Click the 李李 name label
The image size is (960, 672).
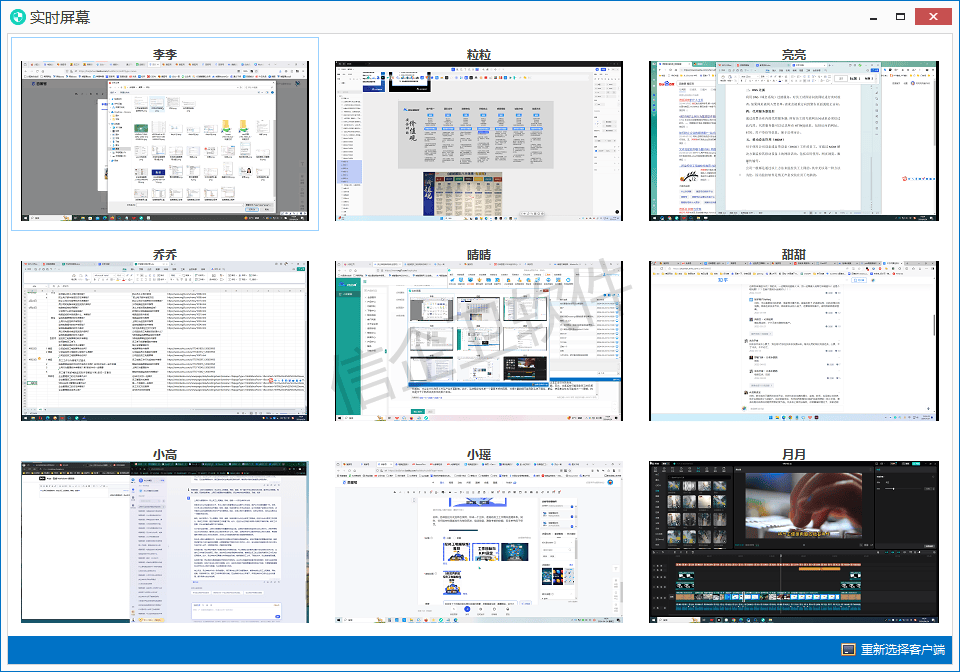(165, 53)
